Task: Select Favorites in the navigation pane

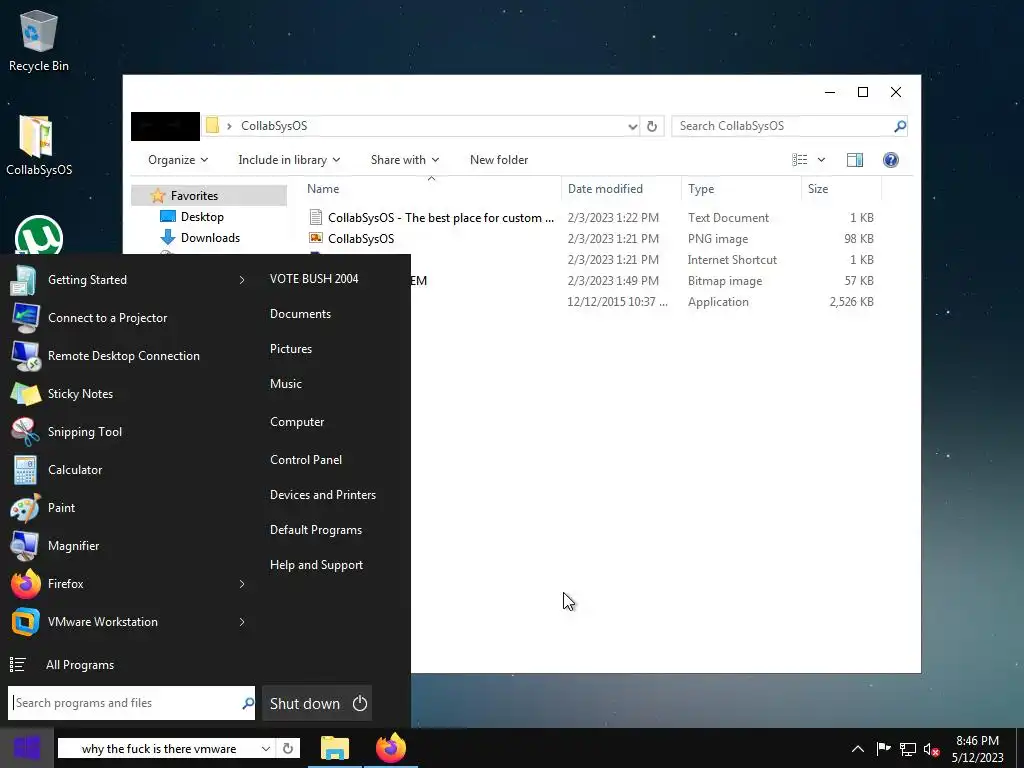Action: click(209, 196)
